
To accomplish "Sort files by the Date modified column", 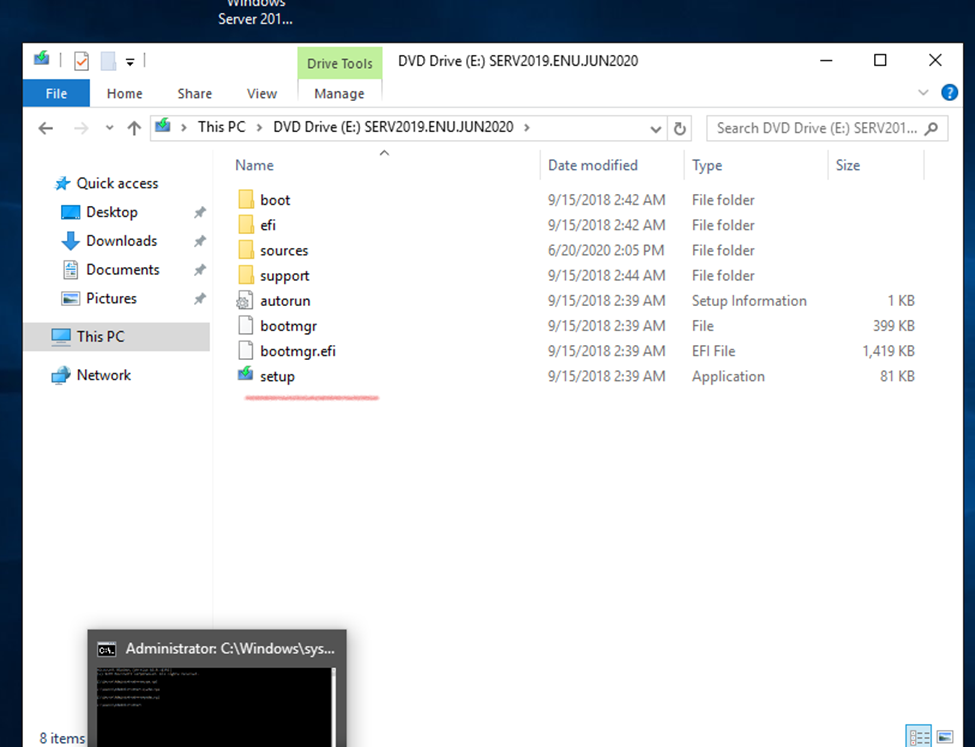I will 592,165.
